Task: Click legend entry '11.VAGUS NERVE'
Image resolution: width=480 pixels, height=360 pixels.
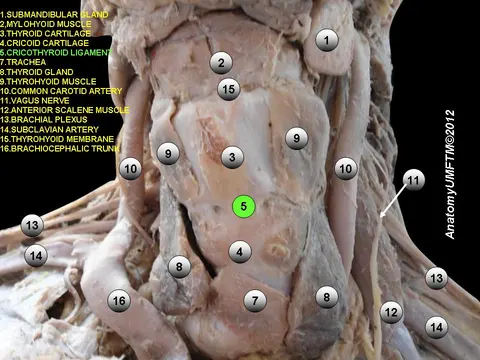Action: pos(35,101)
